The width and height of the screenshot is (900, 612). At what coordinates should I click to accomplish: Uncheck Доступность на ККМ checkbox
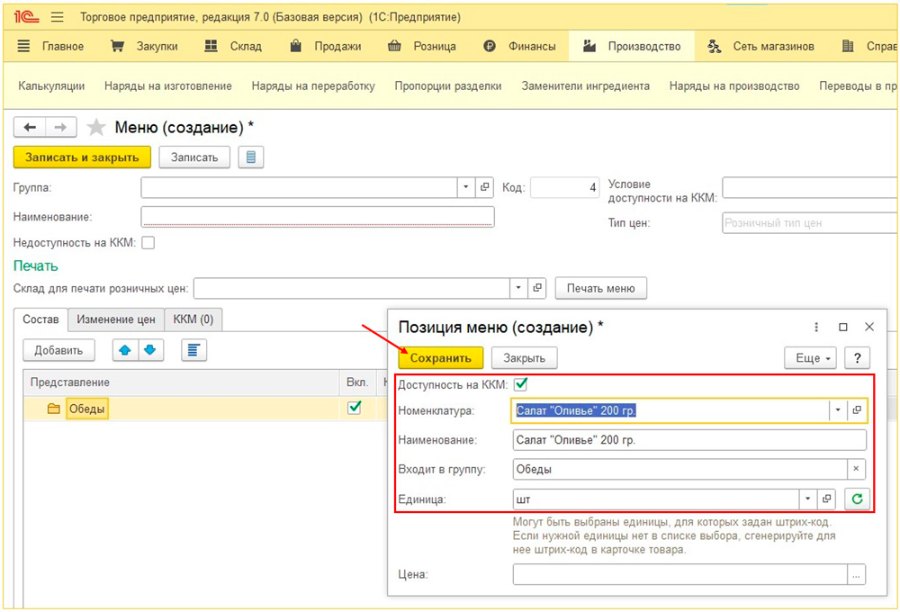click(x=521, y=384)
